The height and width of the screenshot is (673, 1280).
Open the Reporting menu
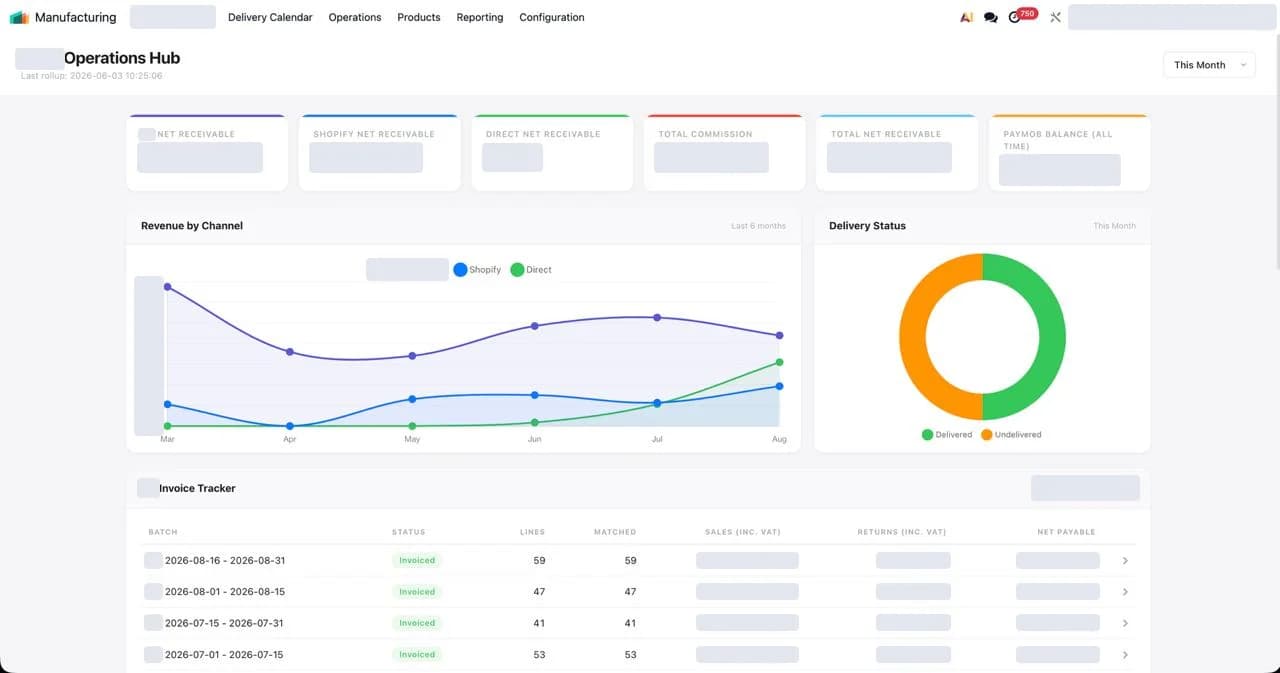480,17
